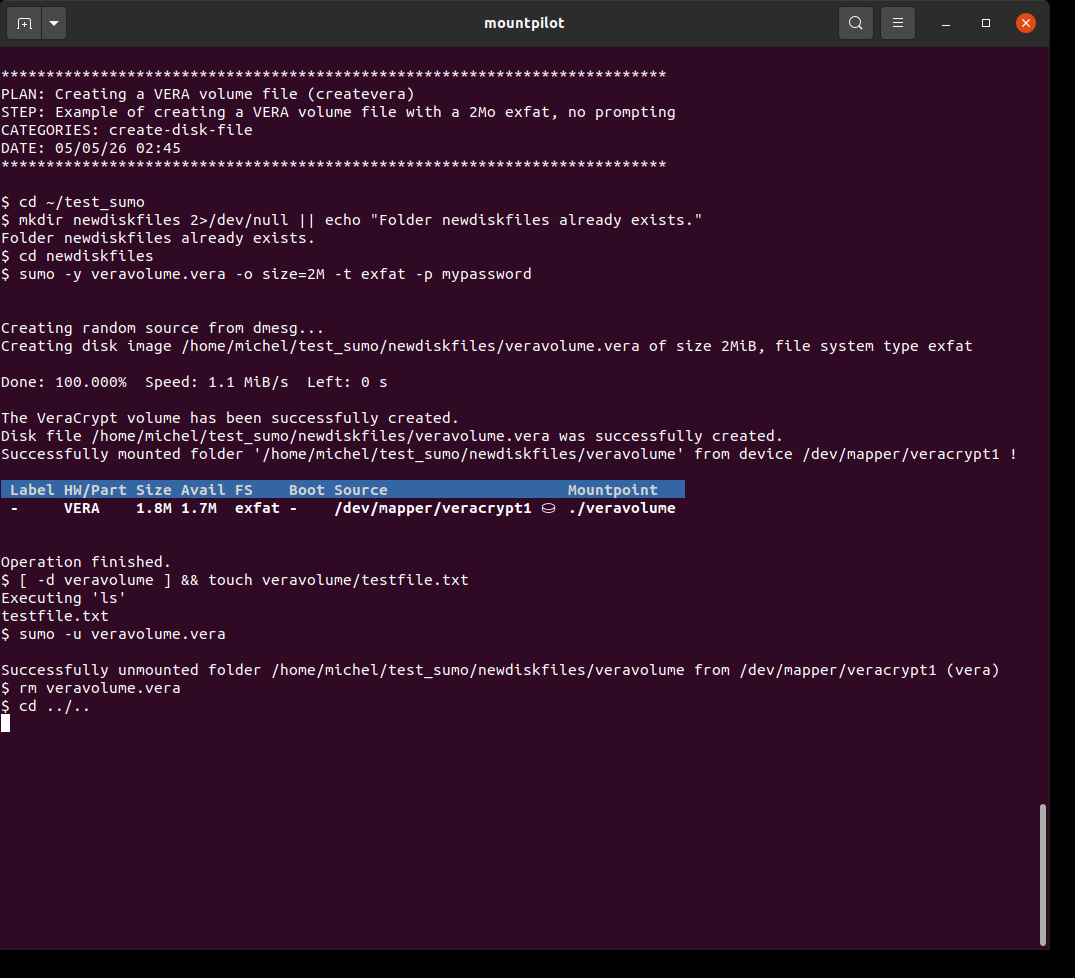The image size is (1075, 978).
Task: Click the PLAN: Creating a VERA volume line
Action: [x=208, y=94]
